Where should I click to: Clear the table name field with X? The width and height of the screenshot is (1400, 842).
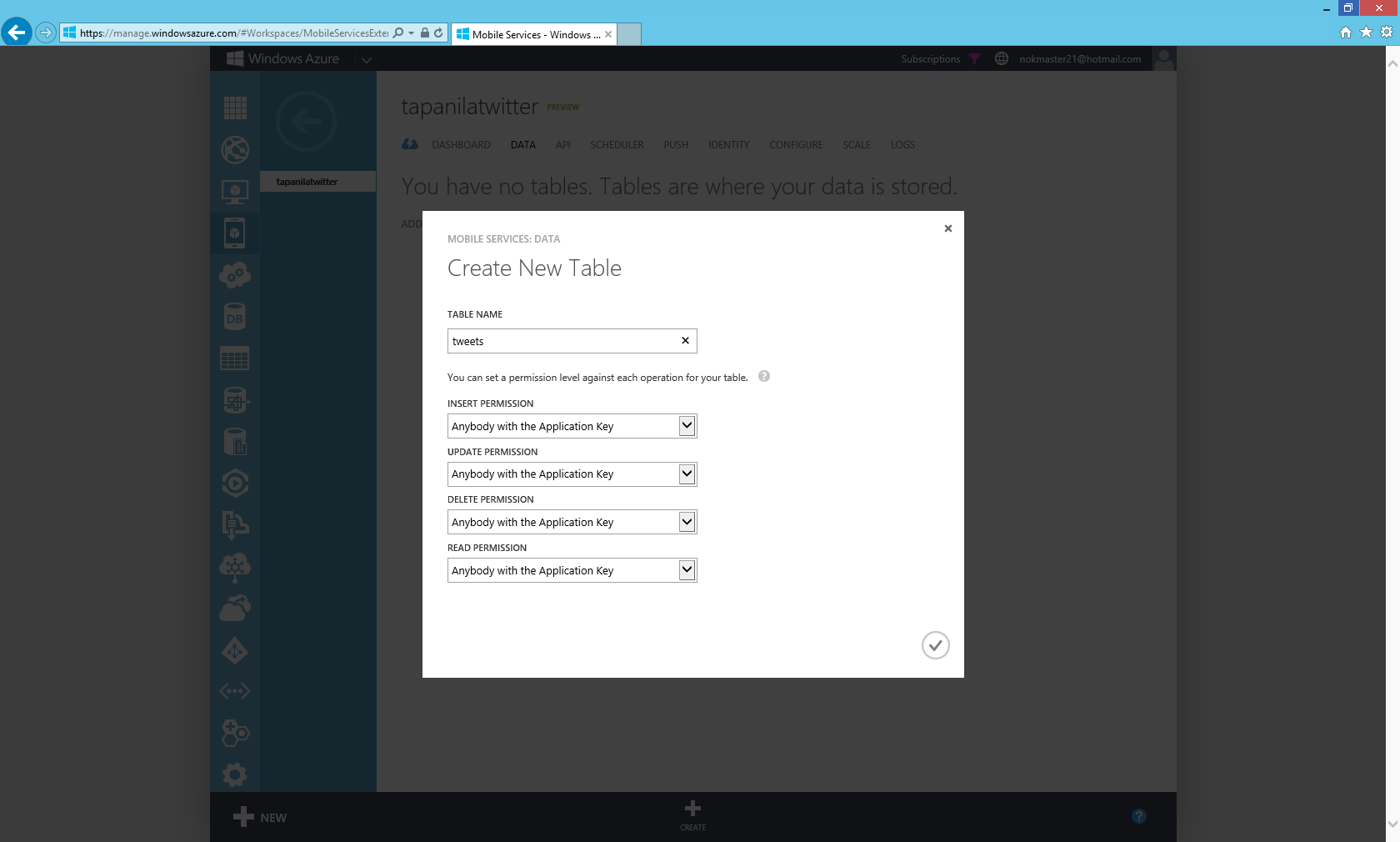click(x=685, y=341)
